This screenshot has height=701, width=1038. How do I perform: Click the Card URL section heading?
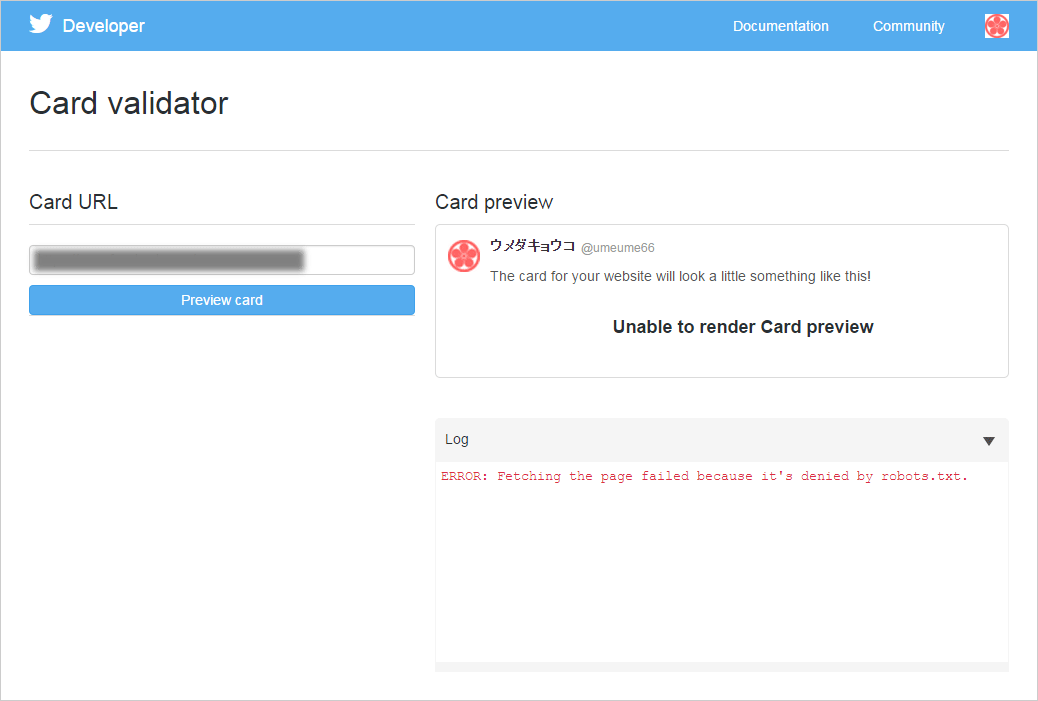point(73,202)
